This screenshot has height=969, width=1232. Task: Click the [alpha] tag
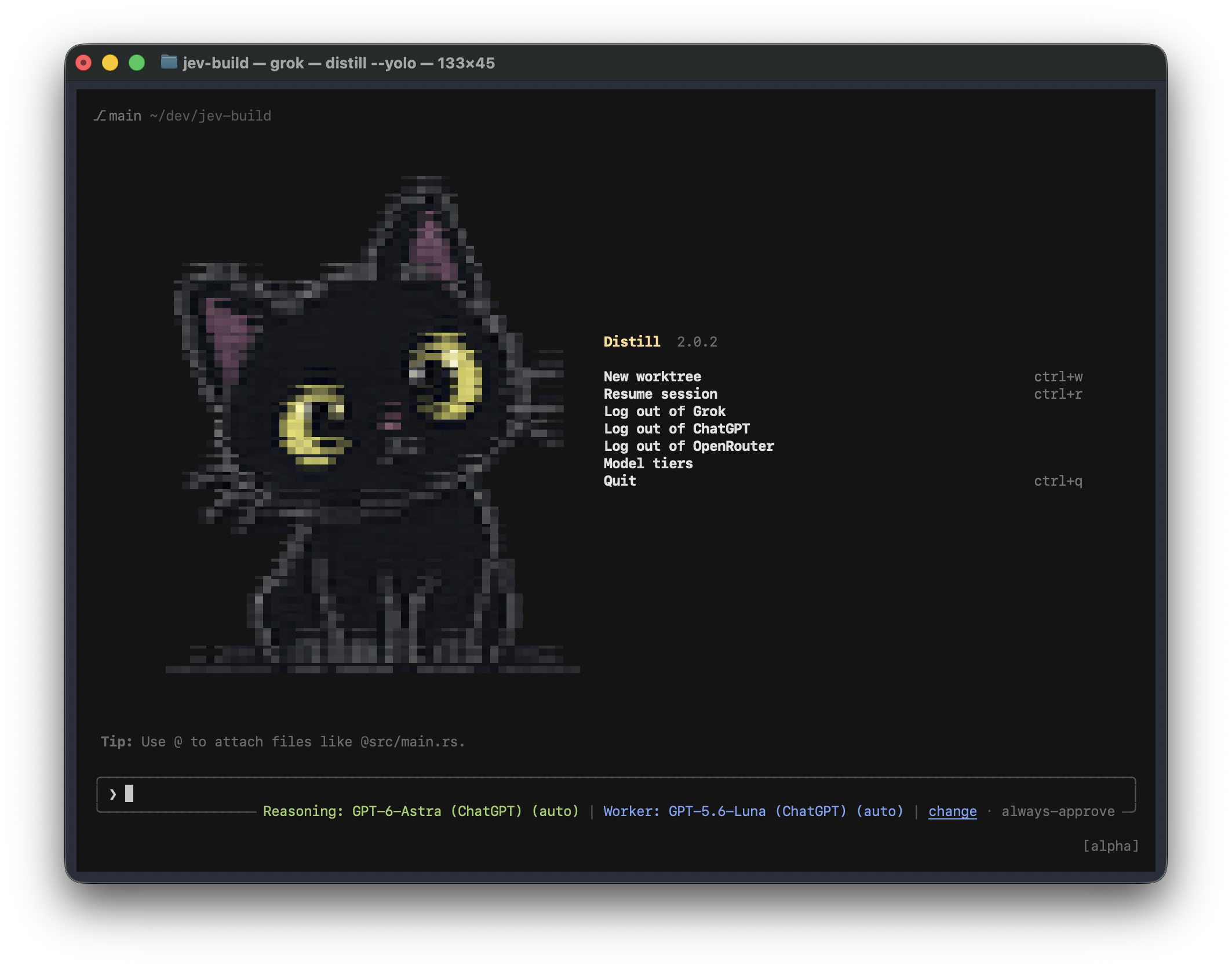coord(1110,846)
